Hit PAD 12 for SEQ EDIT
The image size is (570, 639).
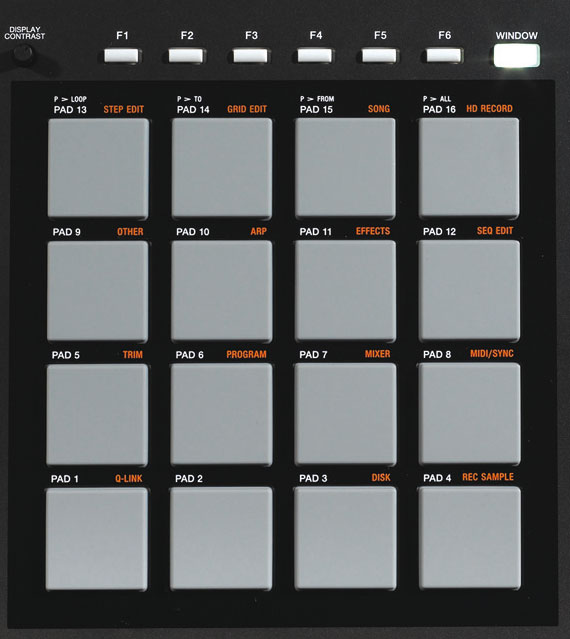tap(469, 290)
